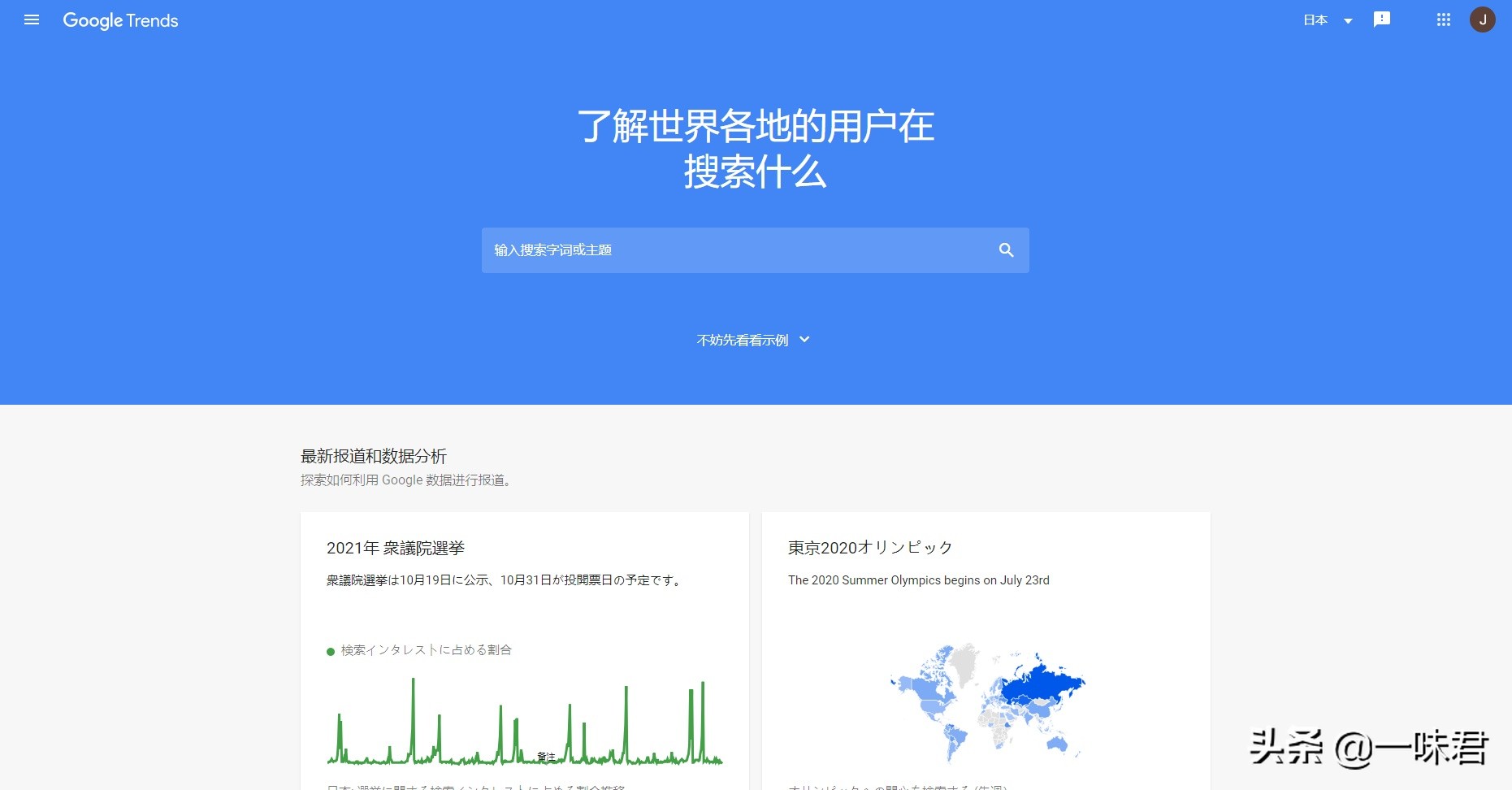Viewport: 1512px width, 790px height.
Task: Focus the 输入搜索字词或主题 search field
Action: point(755,250)
